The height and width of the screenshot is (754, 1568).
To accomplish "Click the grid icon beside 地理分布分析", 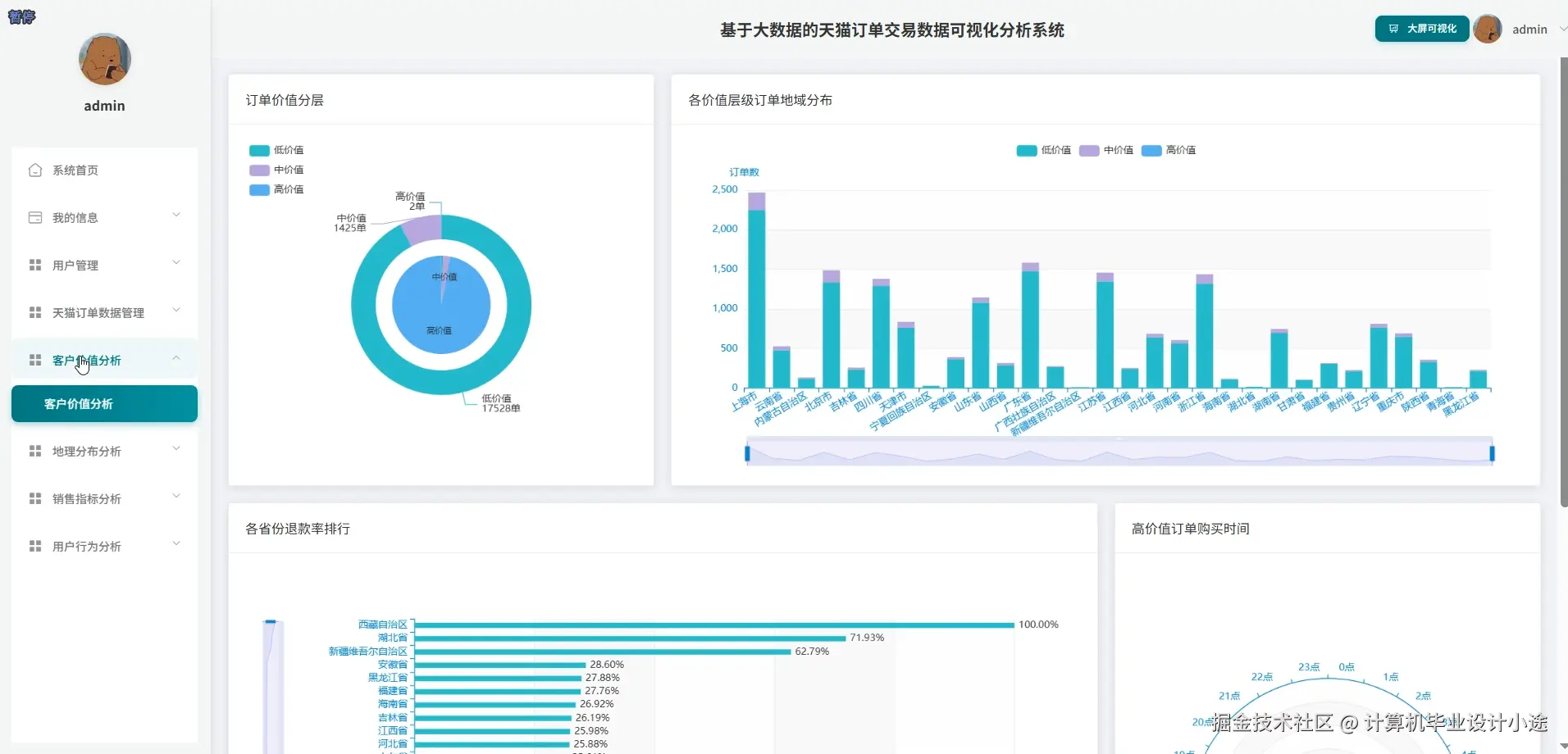I will pyautogui.click(x=35, y=452).
